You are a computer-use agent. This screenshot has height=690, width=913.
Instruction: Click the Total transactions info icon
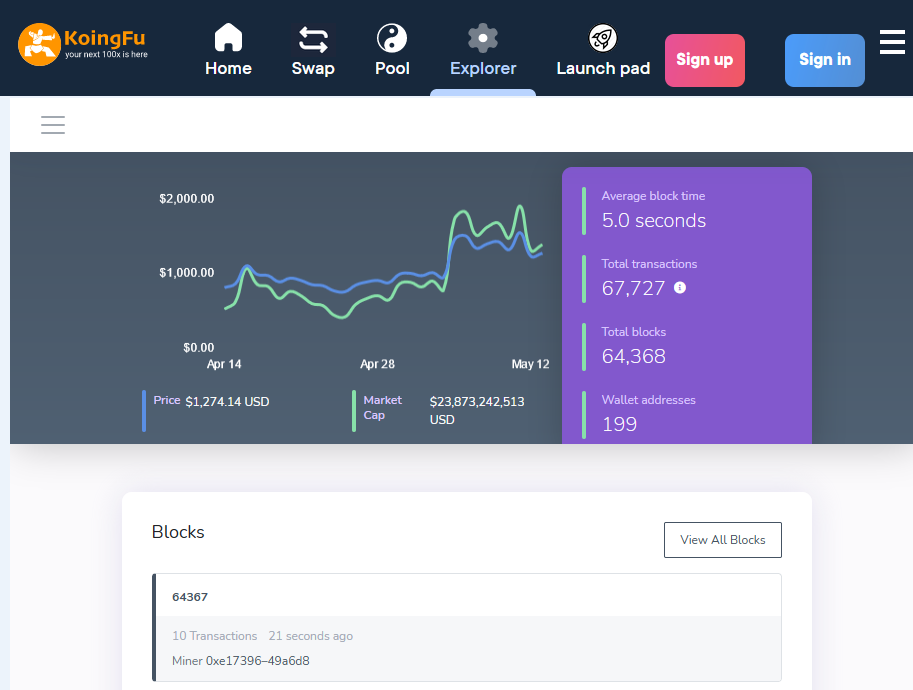pos(680,287)
